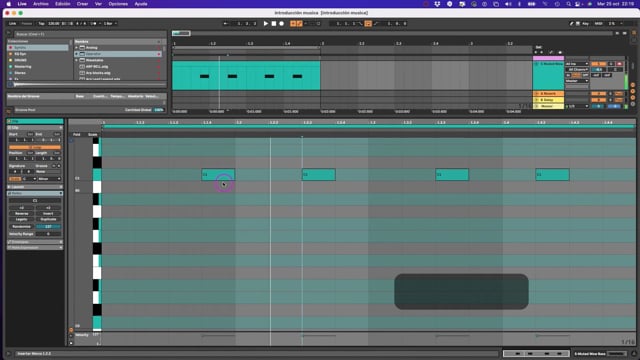Toggle the Loop switch in transport

click(x=368, y=24)
